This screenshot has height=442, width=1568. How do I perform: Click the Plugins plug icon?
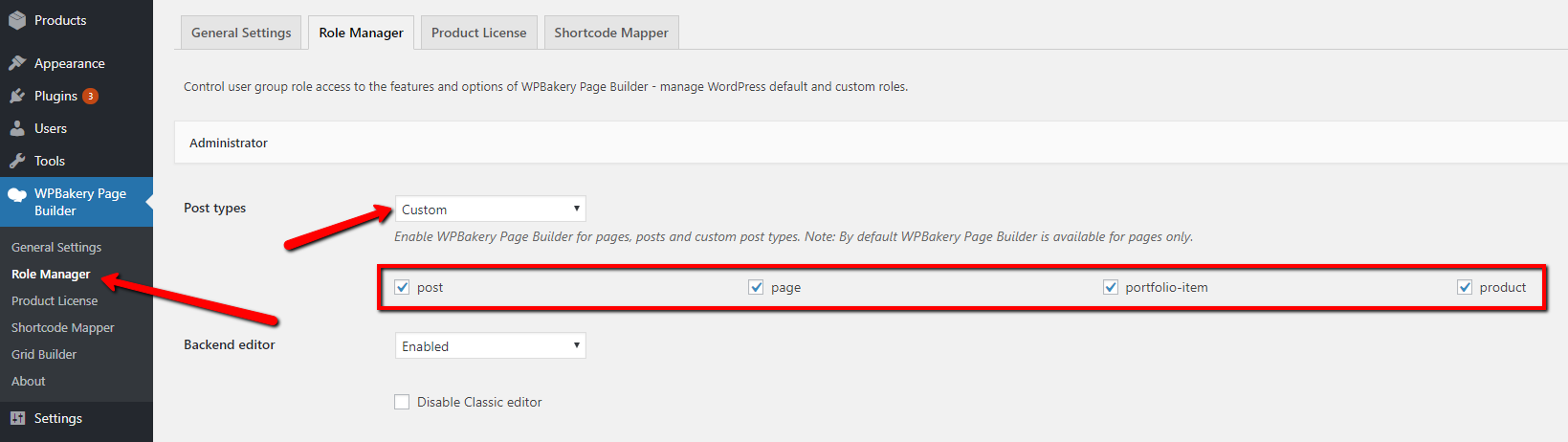tap(17, 96)
